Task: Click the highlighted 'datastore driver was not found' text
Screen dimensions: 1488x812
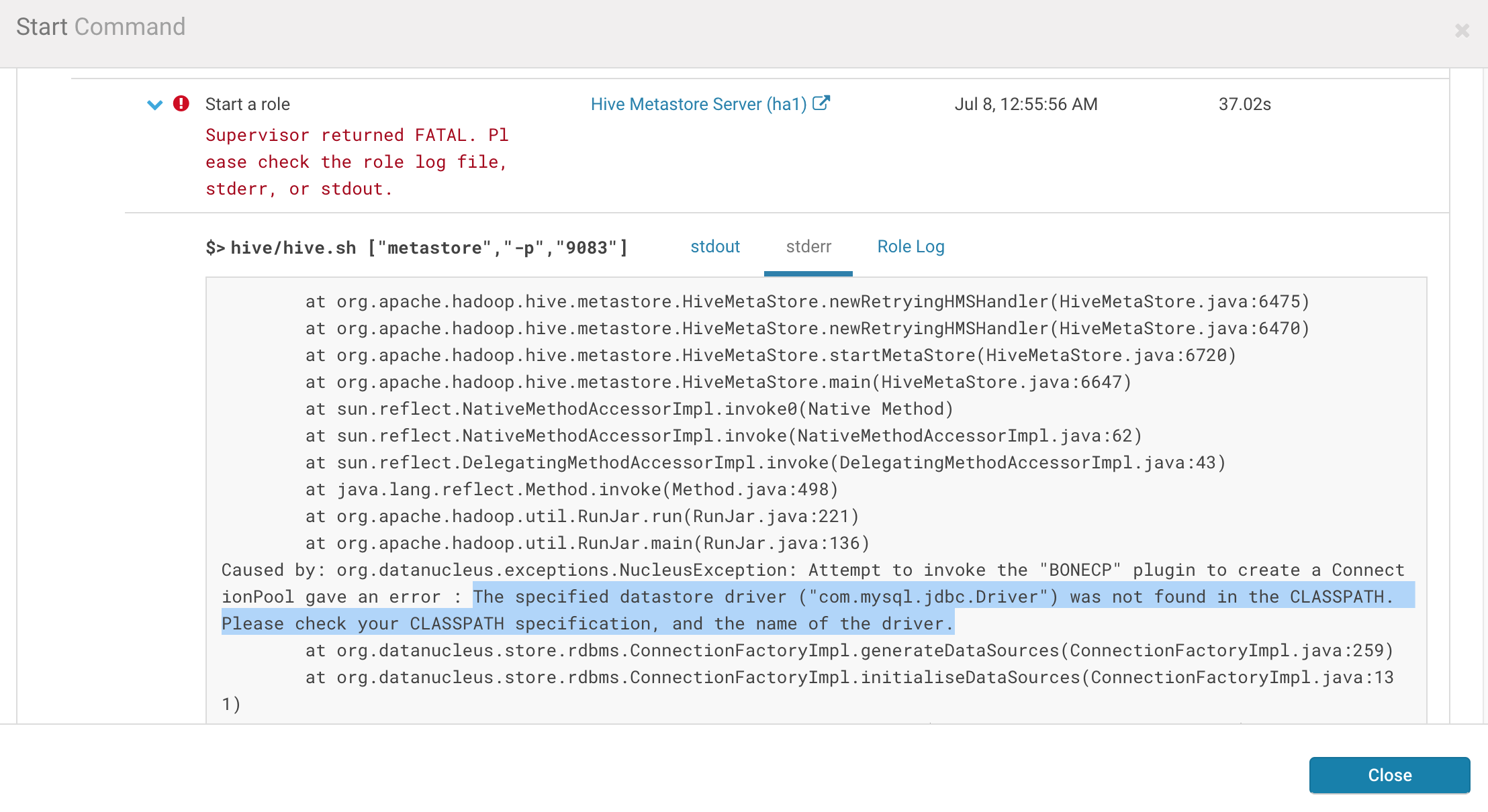Action: coord(819,609)
